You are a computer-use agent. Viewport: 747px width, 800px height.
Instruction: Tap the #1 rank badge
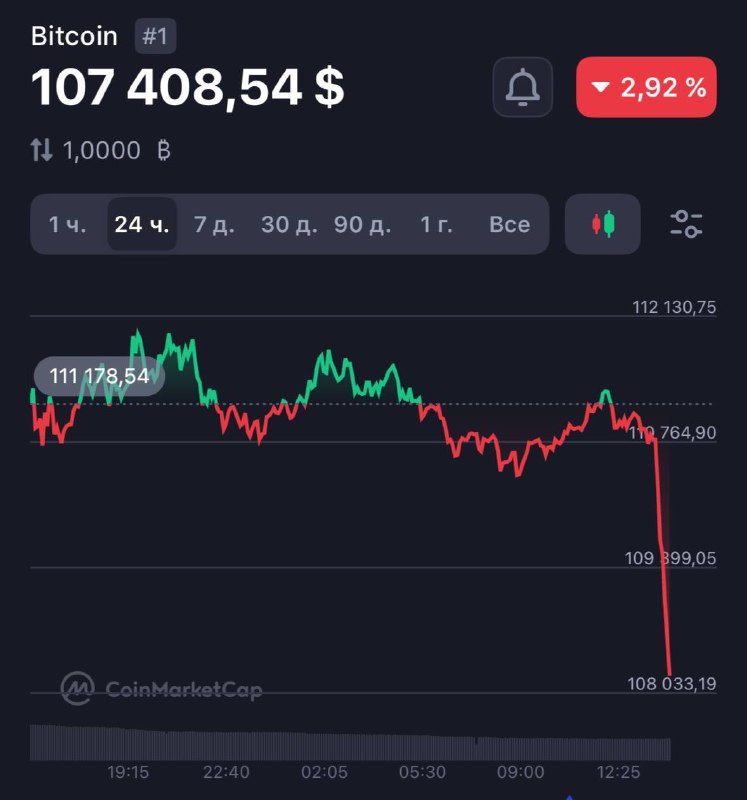pos(156,36)
